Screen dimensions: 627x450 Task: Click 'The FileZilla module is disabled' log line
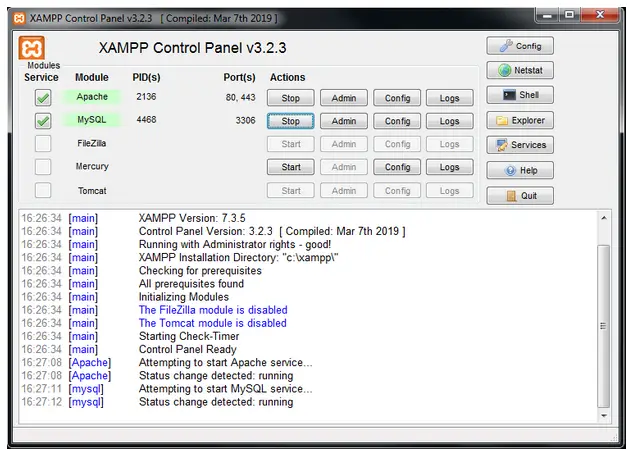tap(213, 310)
